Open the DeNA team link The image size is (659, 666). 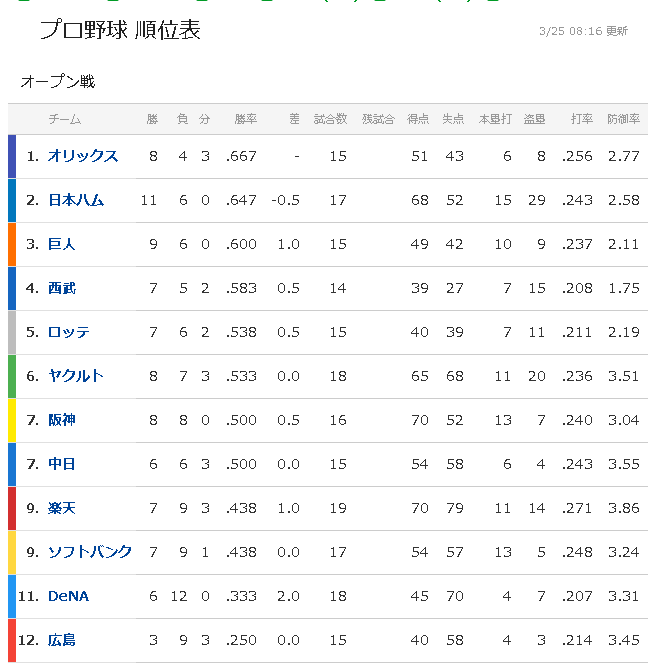[x=68, y=596]
